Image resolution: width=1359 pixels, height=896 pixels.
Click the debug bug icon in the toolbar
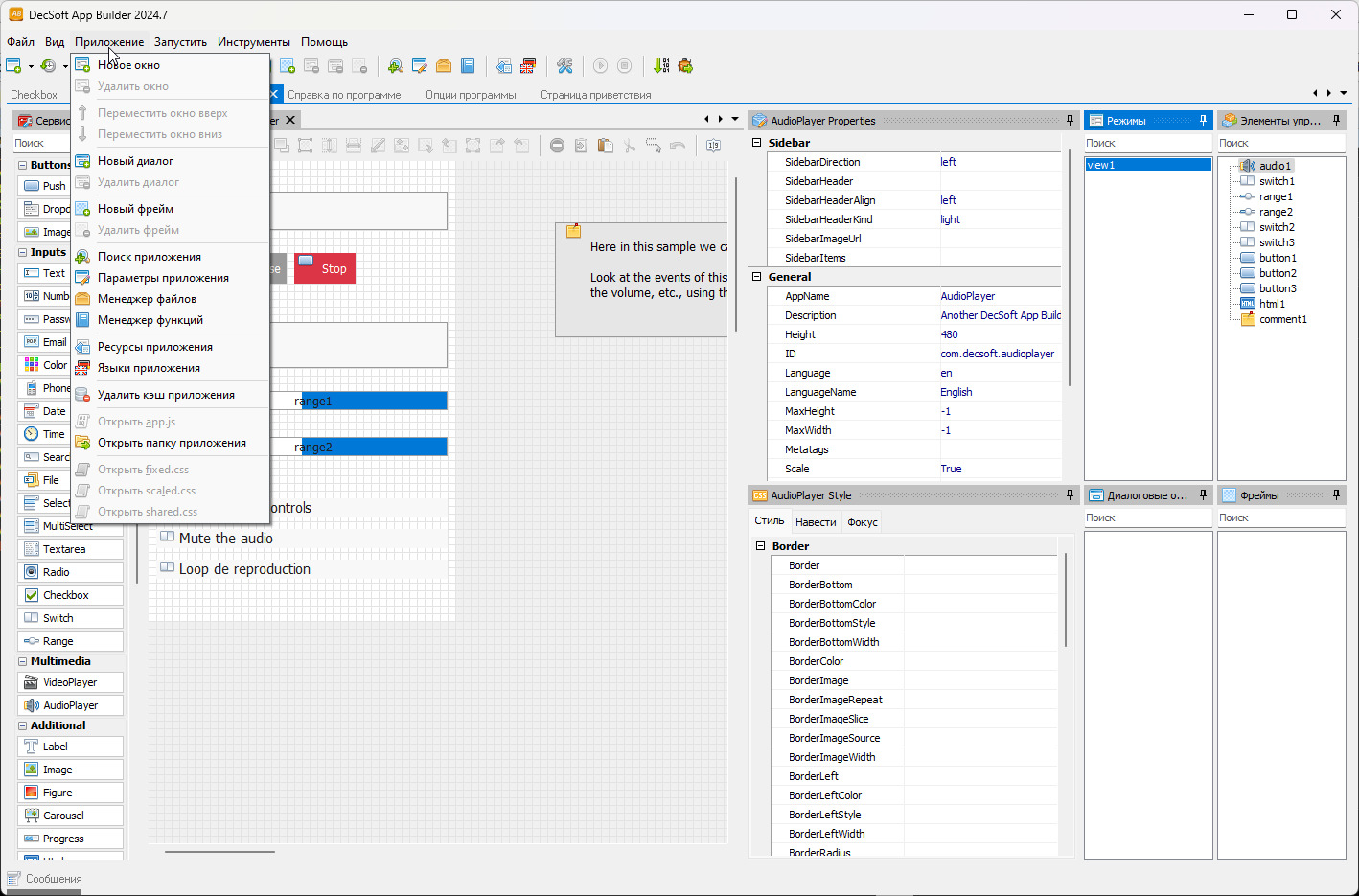685,66
